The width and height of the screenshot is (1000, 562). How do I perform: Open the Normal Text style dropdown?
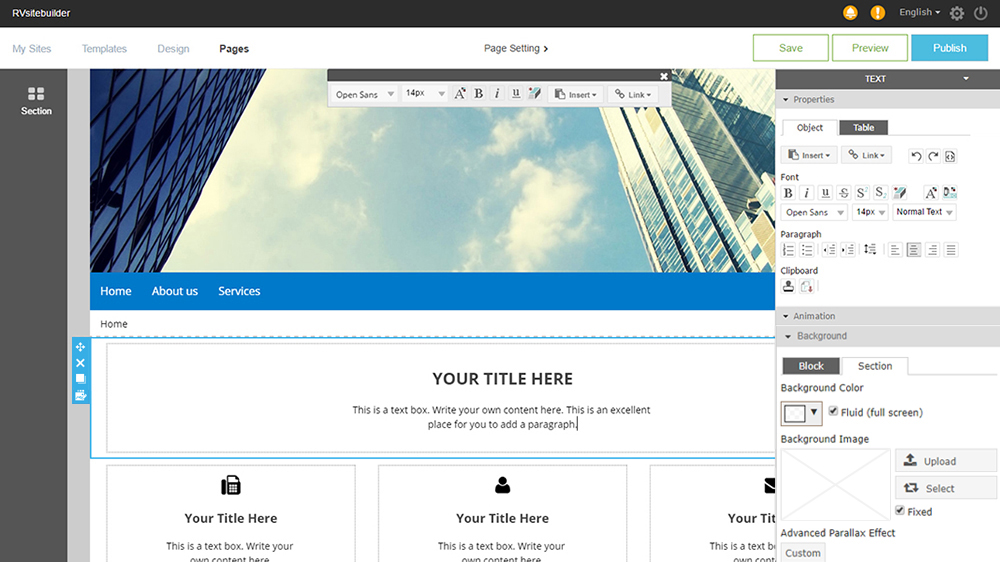pyautogui.click(x=924, y=212)
